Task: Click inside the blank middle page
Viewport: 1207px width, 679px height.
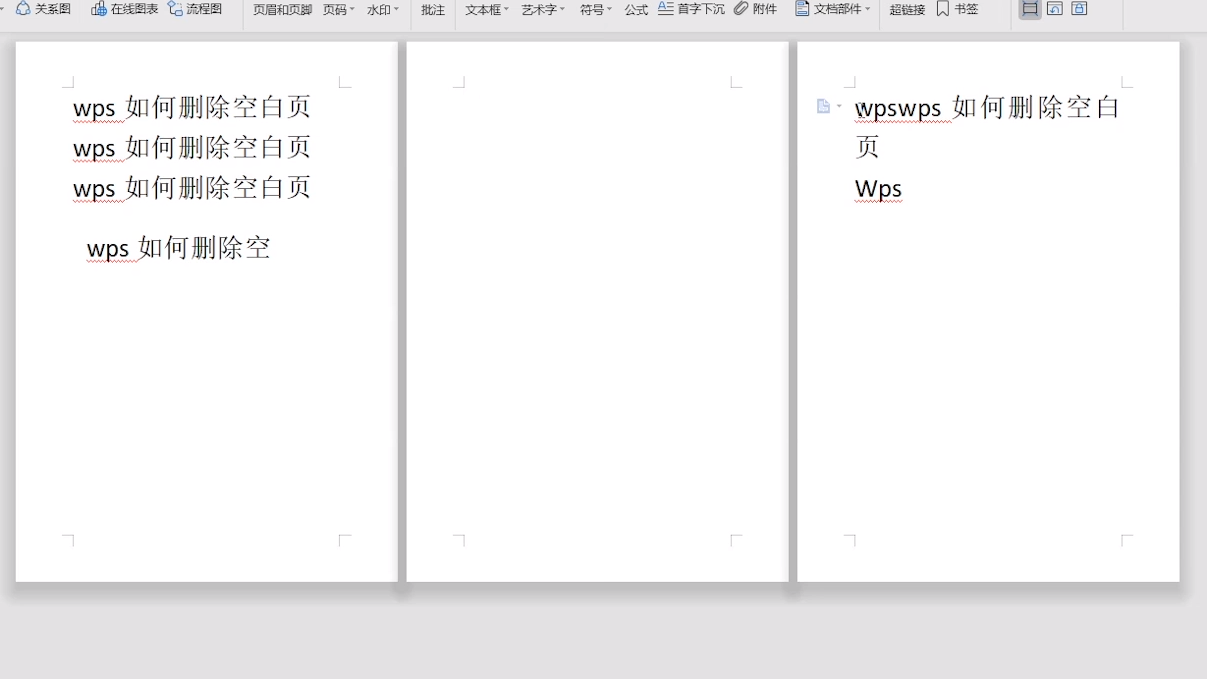Action: (597, 310)
